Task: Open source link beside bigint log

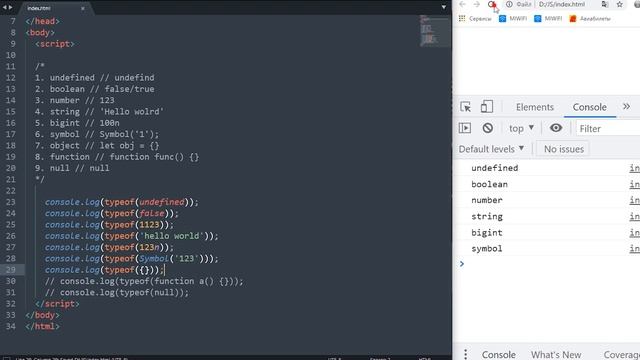Action: coord(635,233)
